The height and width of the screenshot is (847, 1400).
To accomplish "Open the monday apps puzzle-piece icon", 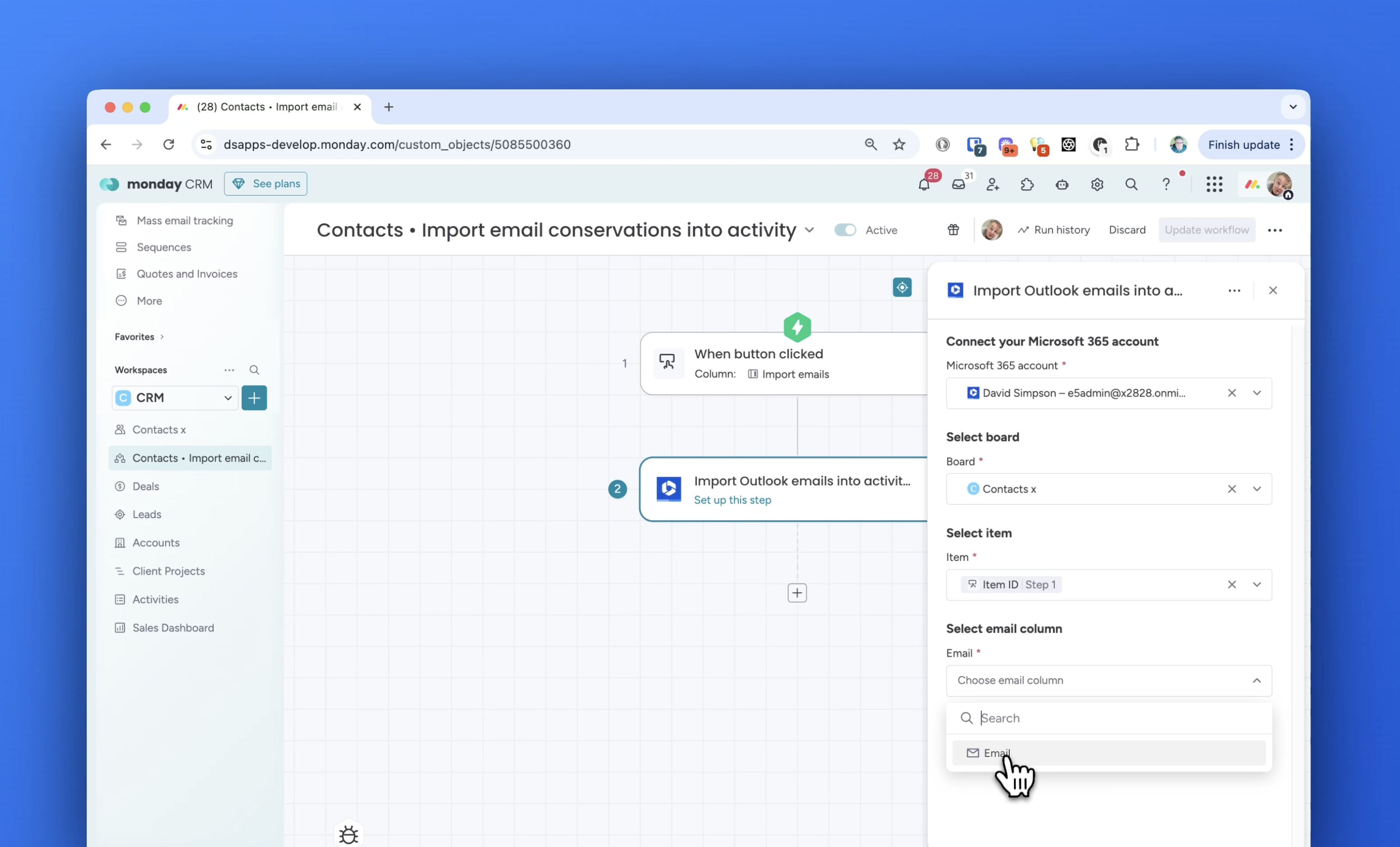I will 1028,185.
